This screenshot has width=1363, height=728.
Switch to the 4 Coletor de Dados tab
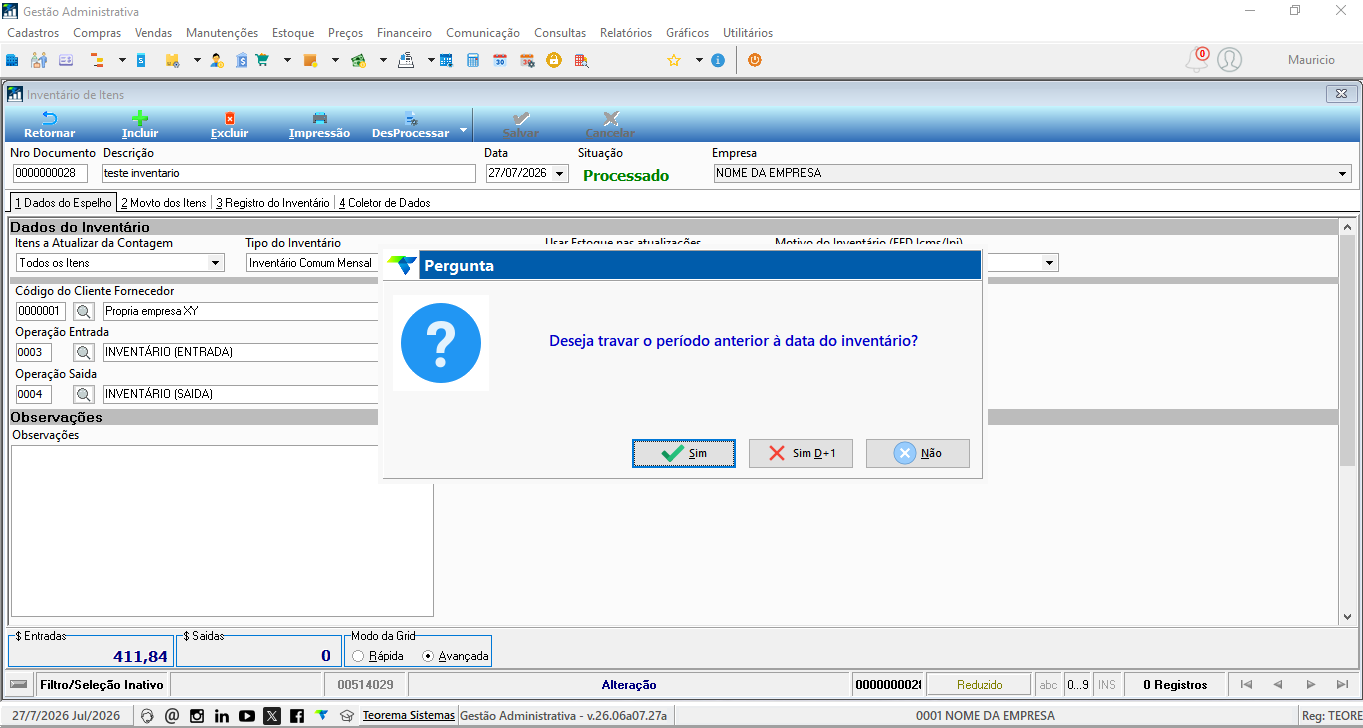click(385, 203)
